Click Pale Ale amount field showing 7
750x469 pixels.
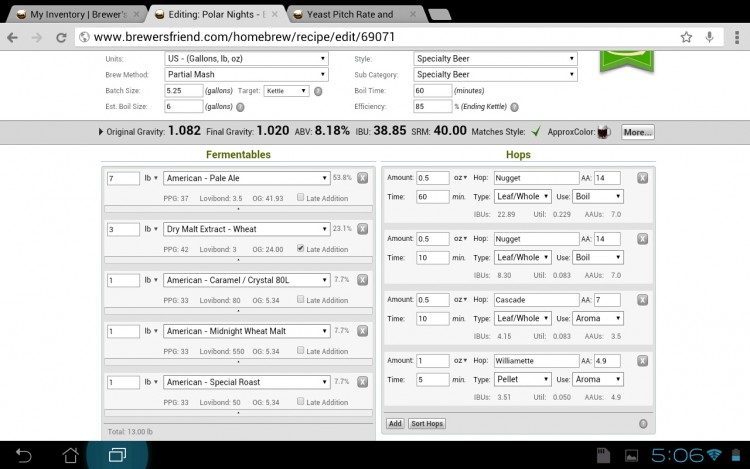click(123, 178)
